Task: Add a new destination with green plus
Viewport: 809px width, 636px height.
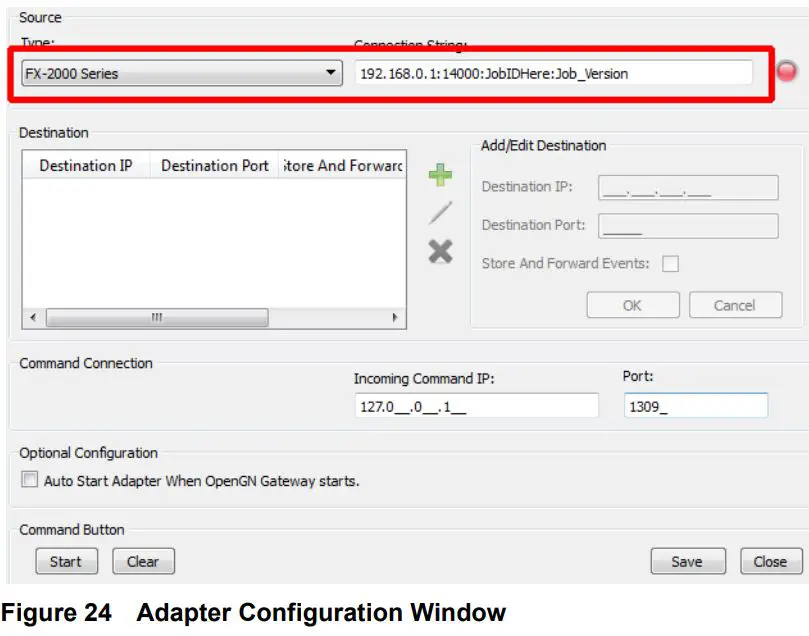Action: pyautogui.click(x=440, y=174)
